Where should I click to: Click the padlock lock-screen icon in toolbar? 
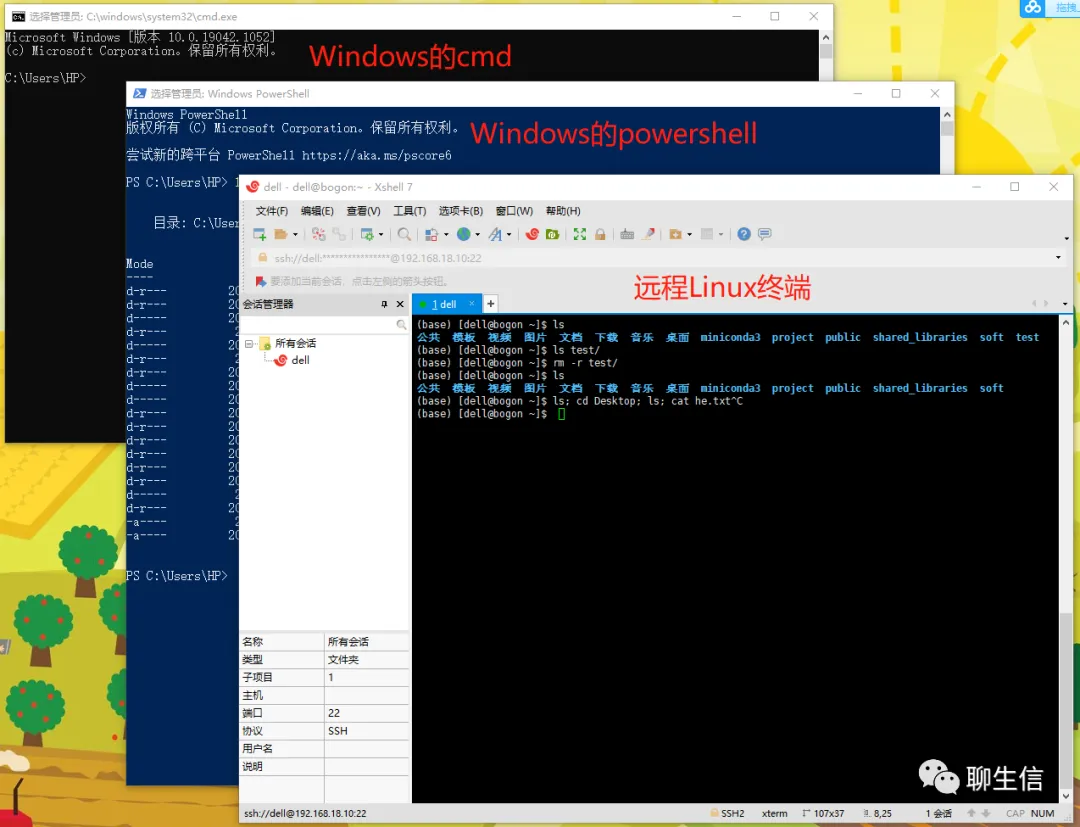click(x=600, y=234)
